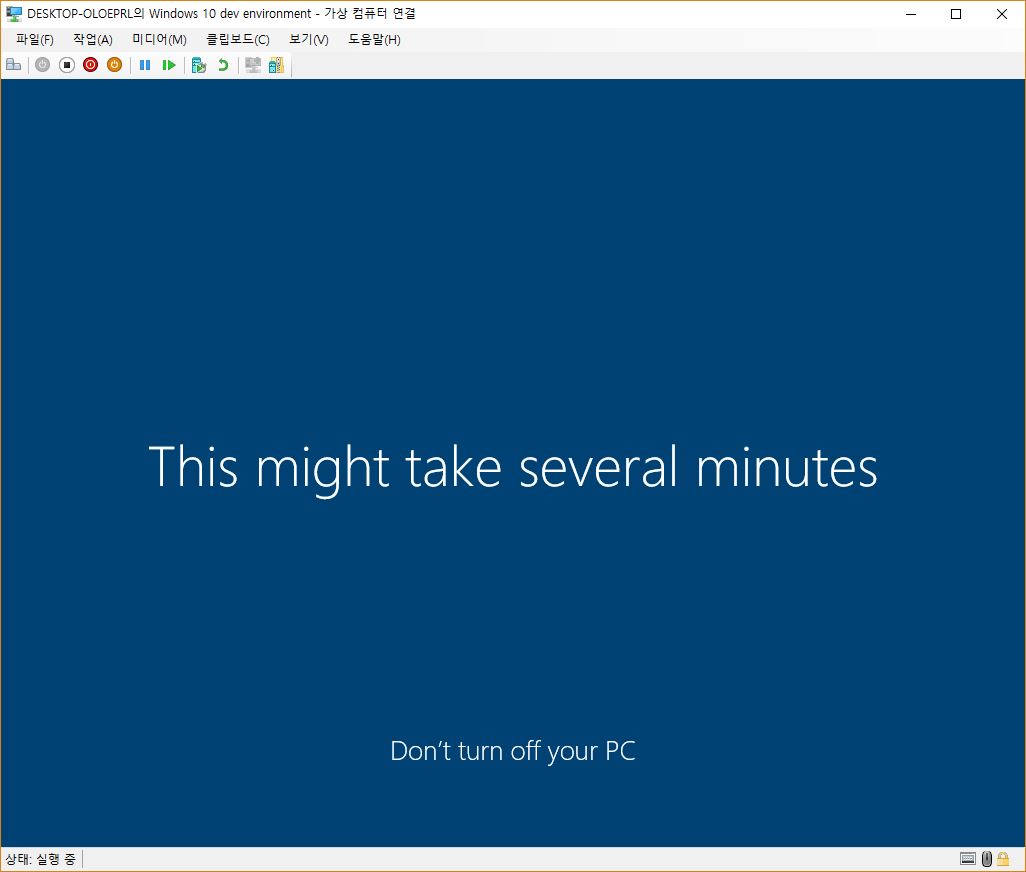Click the Ctrl+Alt+Del toolbar icon
Image resolution: width=1026 pixels, height=872 pixels.
tap(14, 65)
